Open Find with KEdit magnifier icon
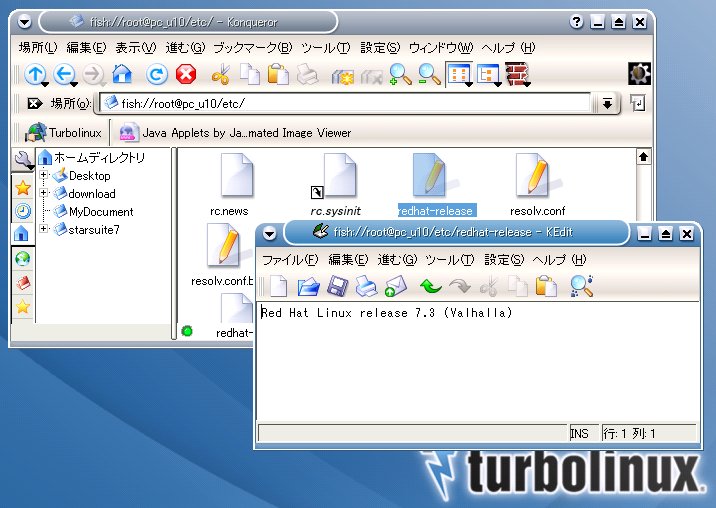 [581, 286]
